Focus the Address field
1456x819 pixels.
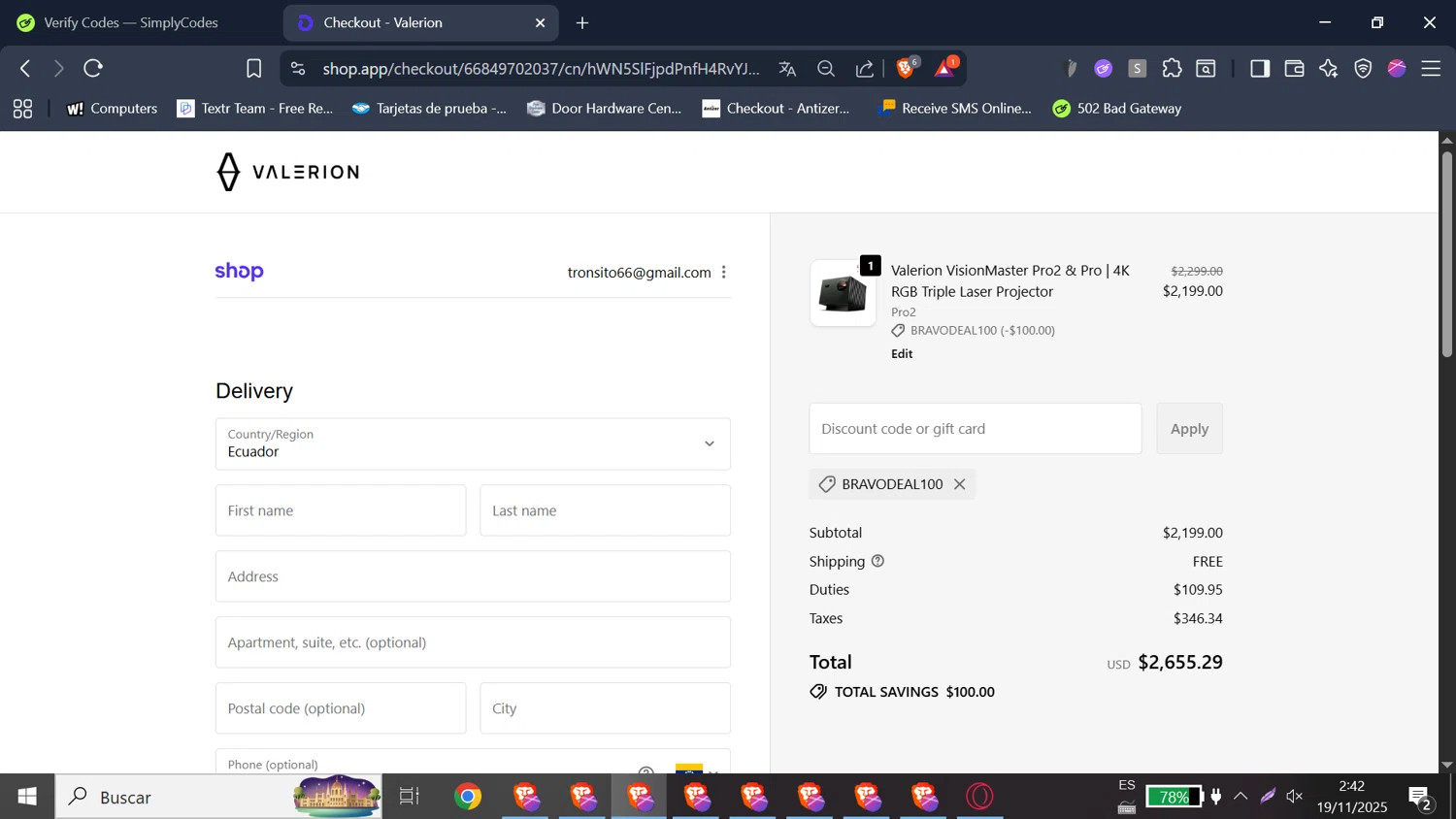(473, 576)
